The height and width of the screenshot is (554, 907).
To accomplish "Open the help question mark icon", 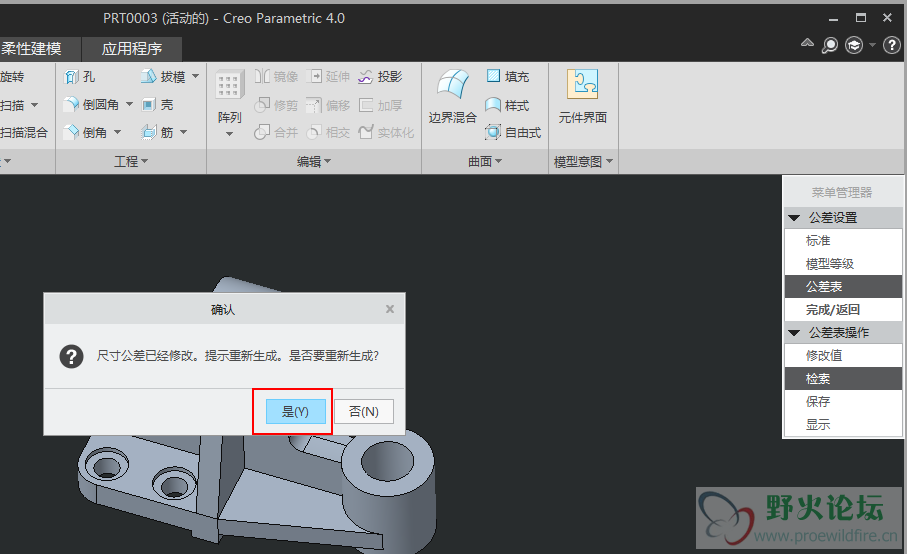I will tap(891, 45).
